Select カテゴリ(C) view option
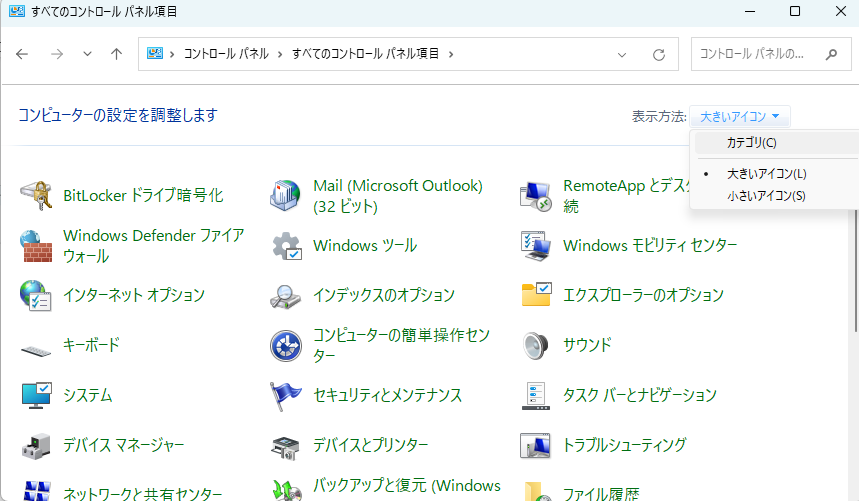The width and height of the screenshot is (859, 501). (776, 143)
